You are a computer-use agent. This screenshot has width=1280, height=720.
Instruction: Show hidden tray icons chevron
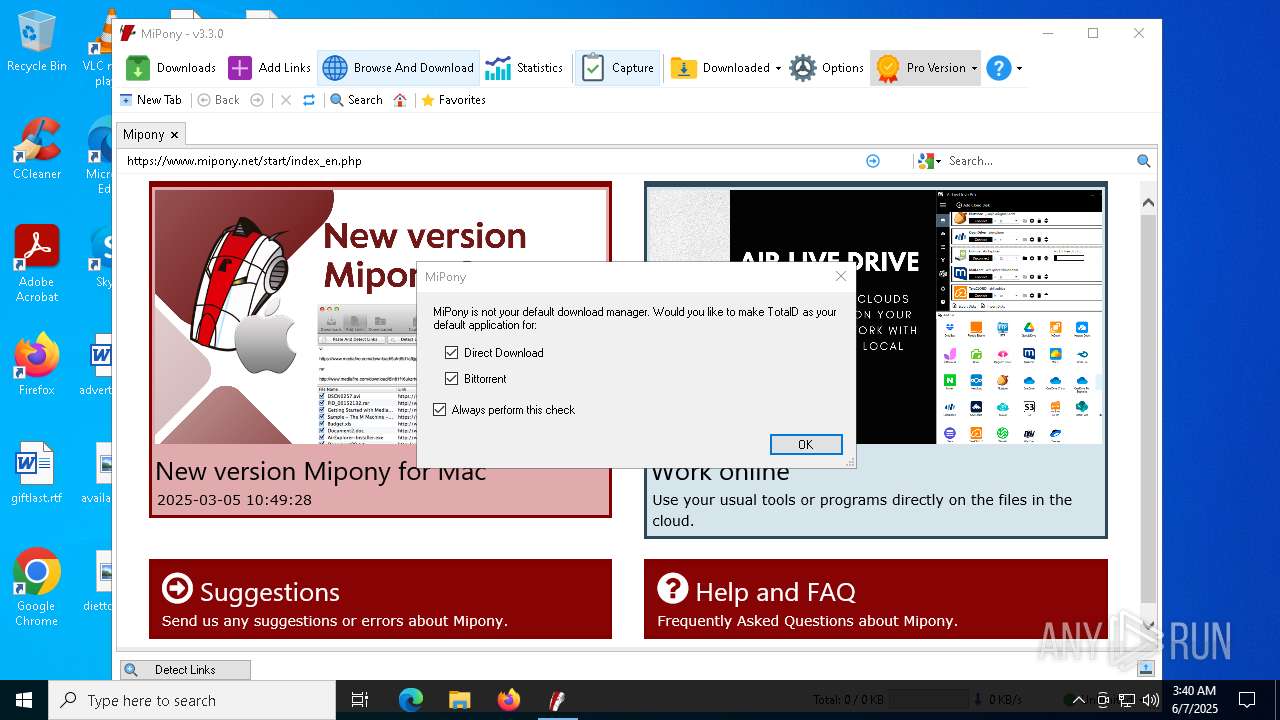(x=1078, y=700)
